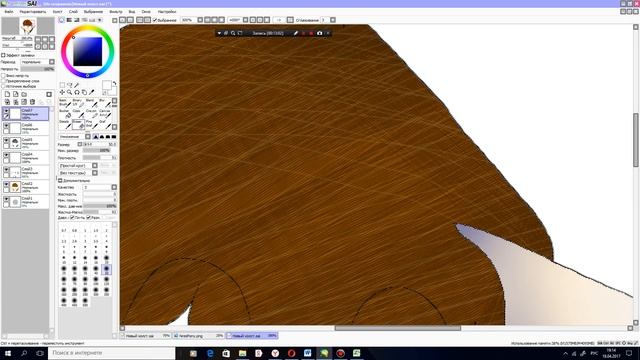Choose the Eraser brush tool
The height and width of the screenshot is (360, 640).
click(78, 124)
